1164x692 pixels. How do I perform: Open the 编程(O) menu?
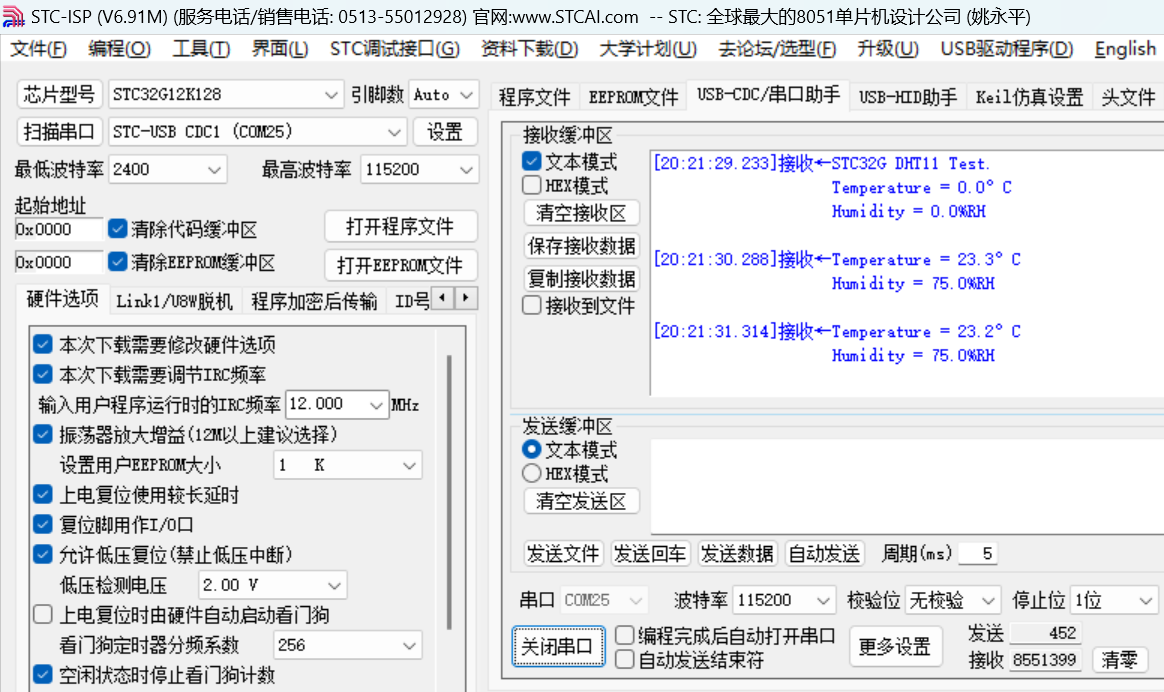click(x=119, y=49)
